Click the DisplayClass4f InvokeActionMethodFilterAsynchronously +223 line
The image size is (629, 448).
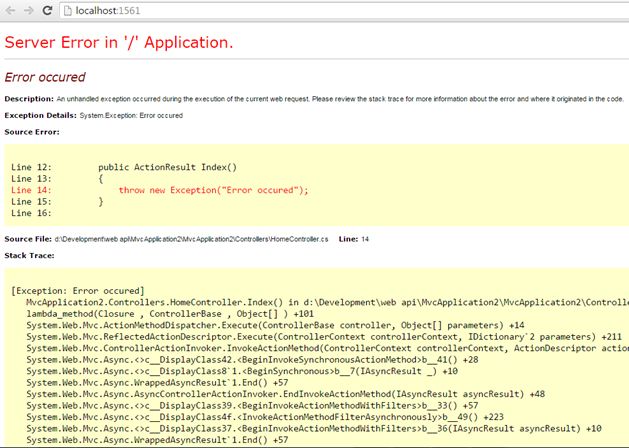[265, 417]
